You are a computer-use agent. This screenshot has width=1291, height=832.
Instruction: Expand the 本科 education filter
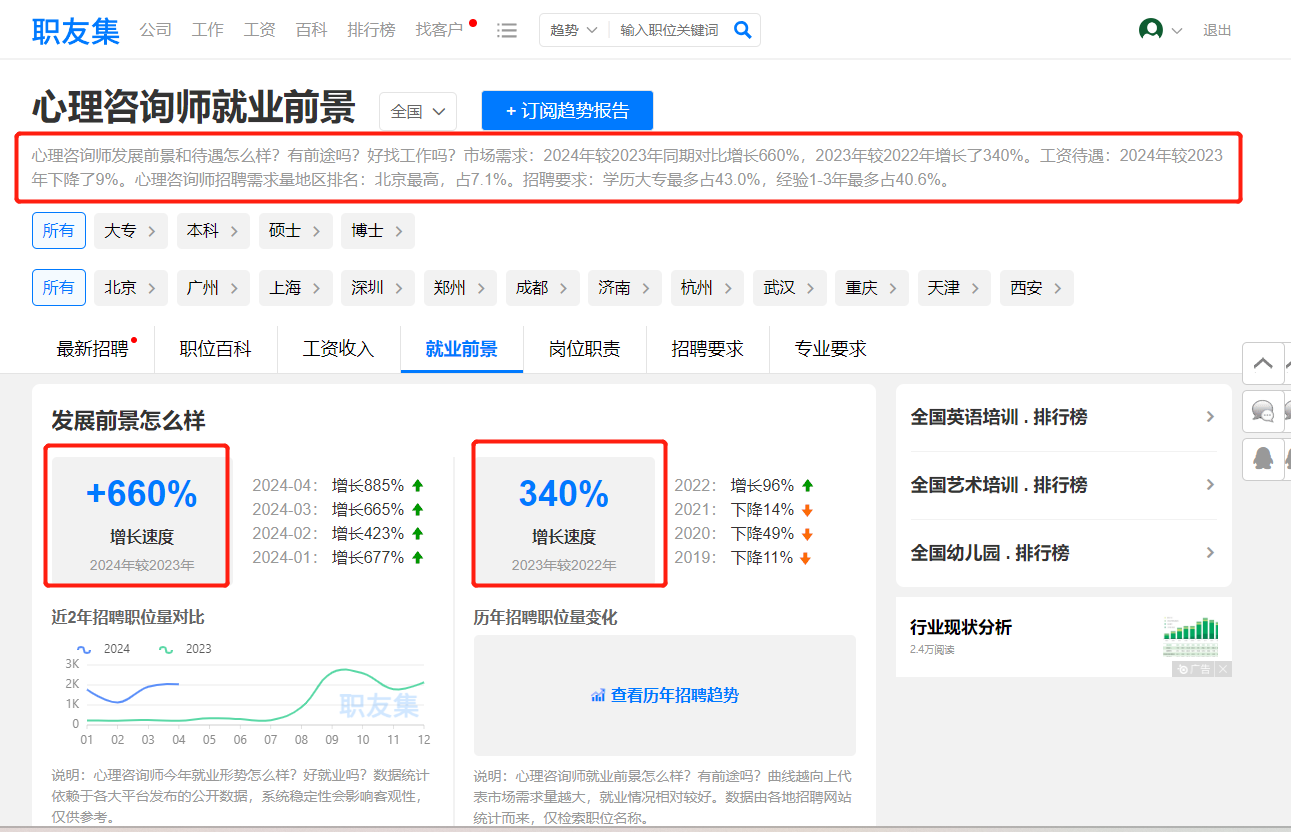tap(212, 231)
